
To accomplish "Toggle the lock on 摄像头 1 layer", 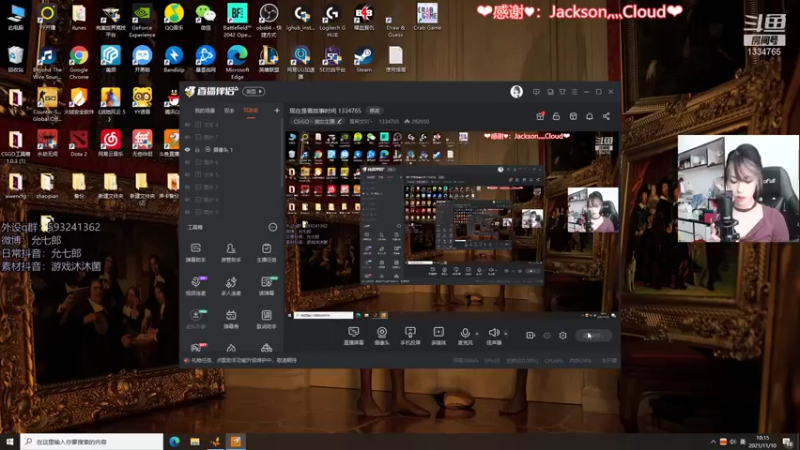I will 197,149.
